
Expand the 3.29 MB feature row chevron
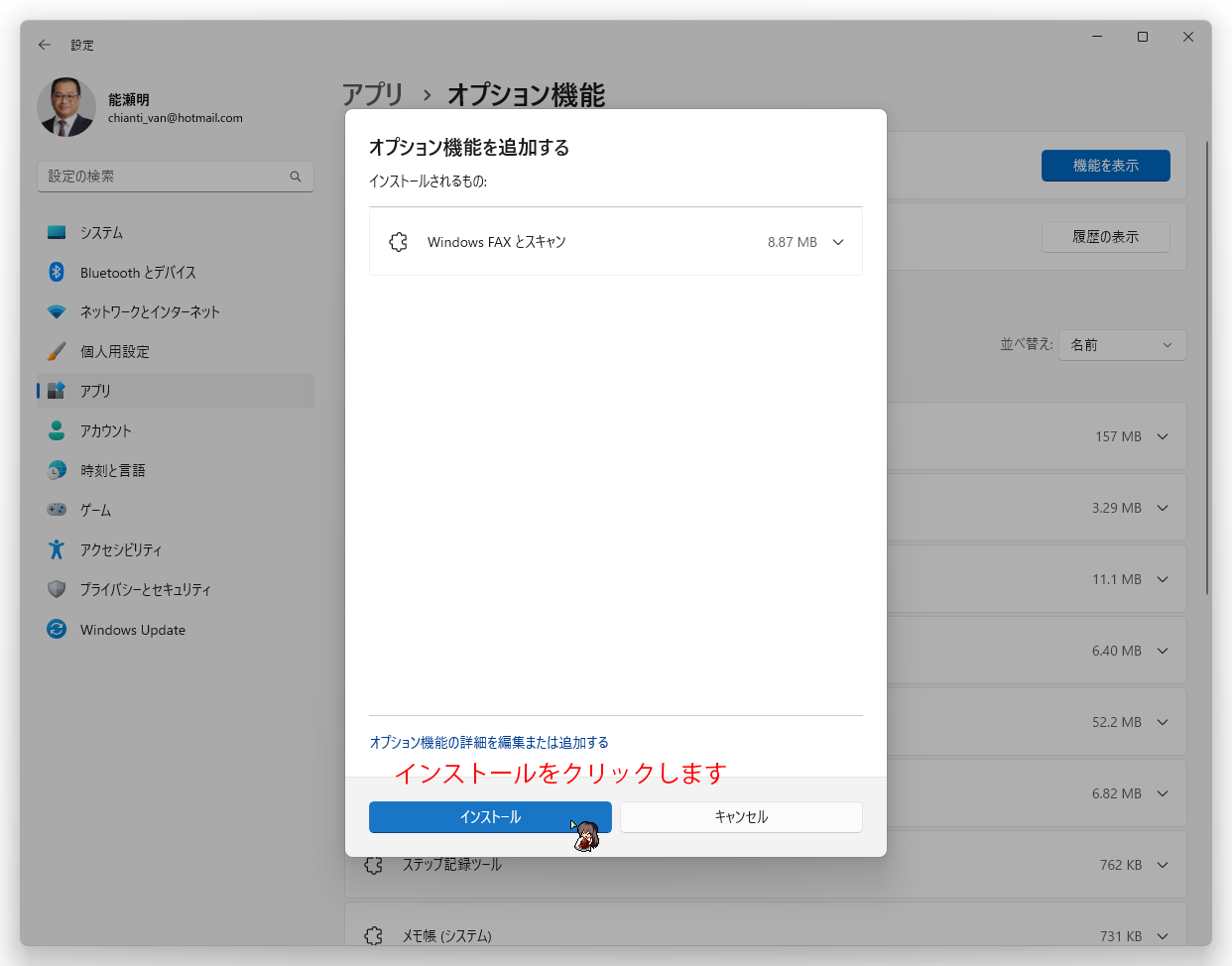(x=1163, y=508)
